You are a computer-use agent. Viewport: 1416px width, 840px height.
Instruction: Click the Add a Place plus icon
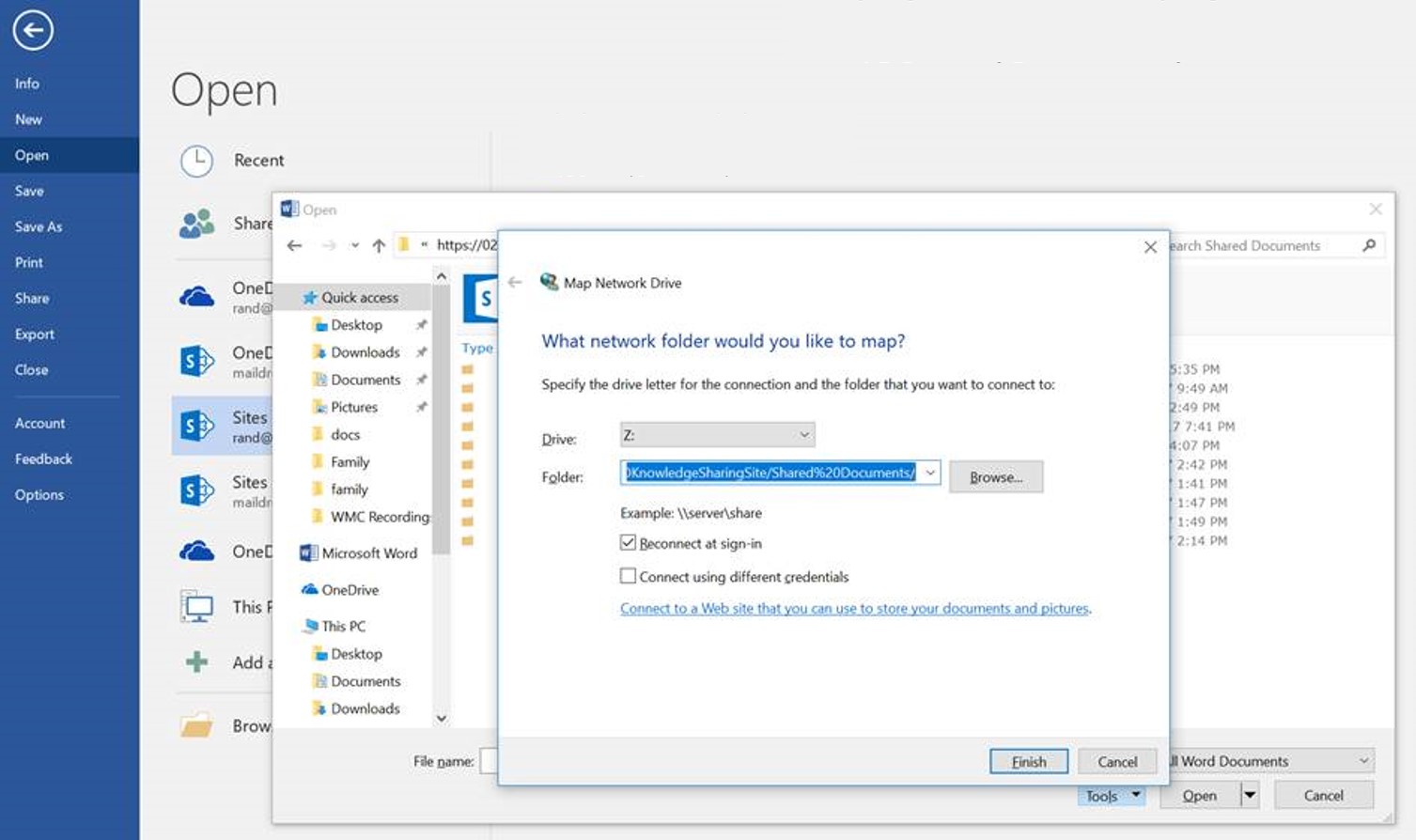[195, 662]
